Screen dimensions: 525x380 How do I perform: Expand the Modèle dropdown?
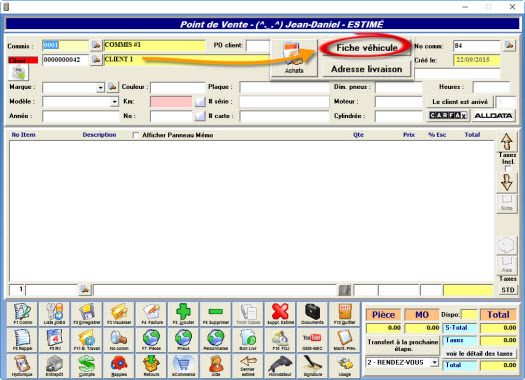tap(115, 101)
